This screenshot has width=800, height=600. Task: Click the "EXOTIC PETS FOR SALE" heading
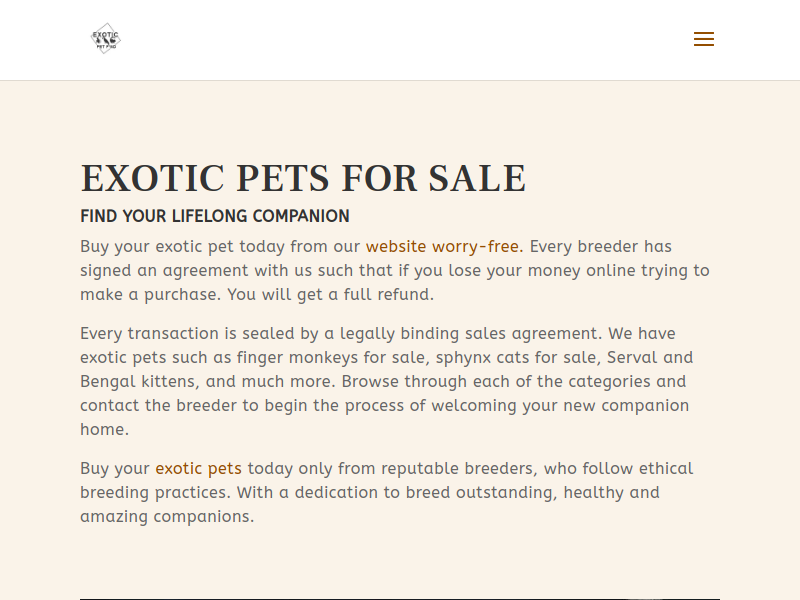tap(303, 178)
